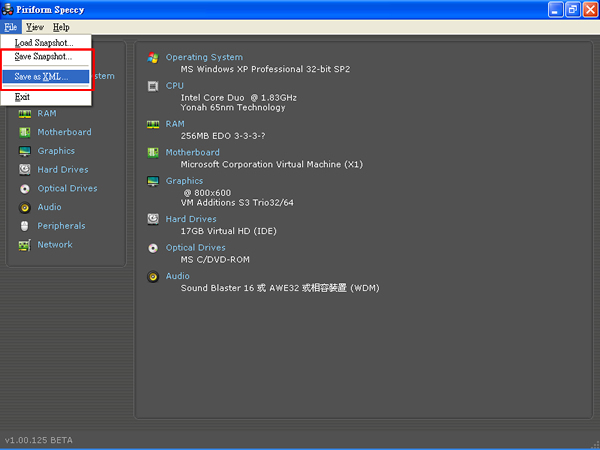The width and height of the screenshot is (600, 450).
Task: Click the CPU heading in the summary
Action: [x=174, y=86]
